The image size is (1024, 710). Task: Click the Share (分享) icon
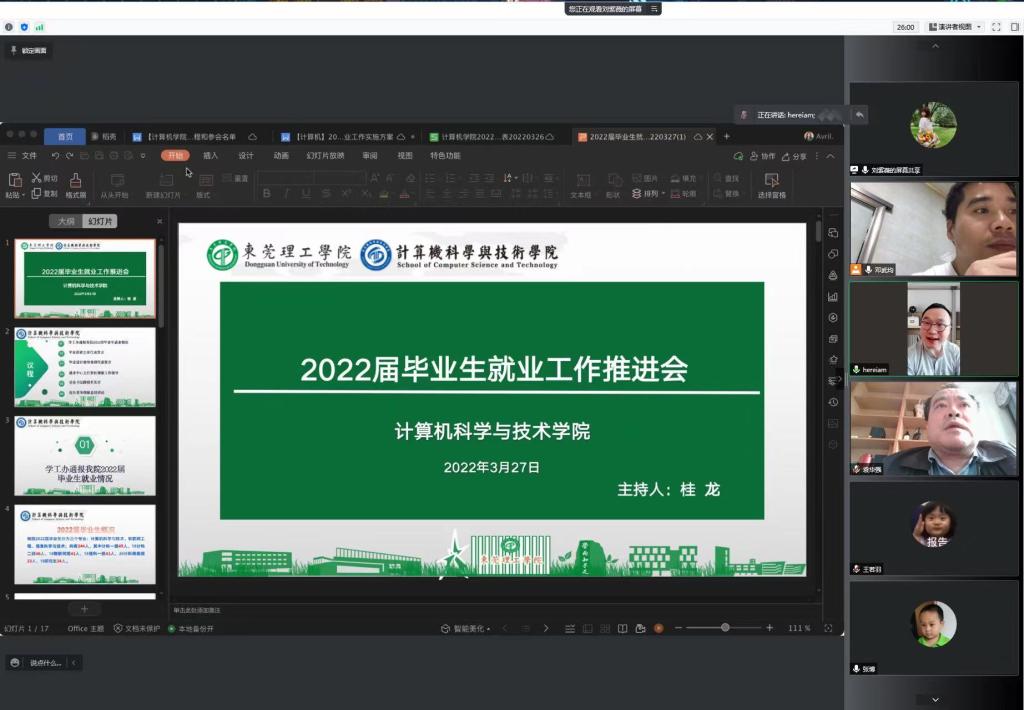793,156
